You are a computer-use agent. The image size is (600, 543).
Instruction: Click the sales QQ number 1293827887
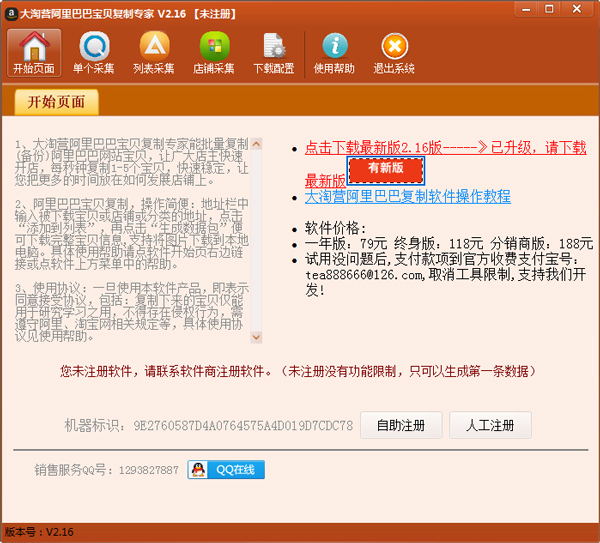[148, 470]
